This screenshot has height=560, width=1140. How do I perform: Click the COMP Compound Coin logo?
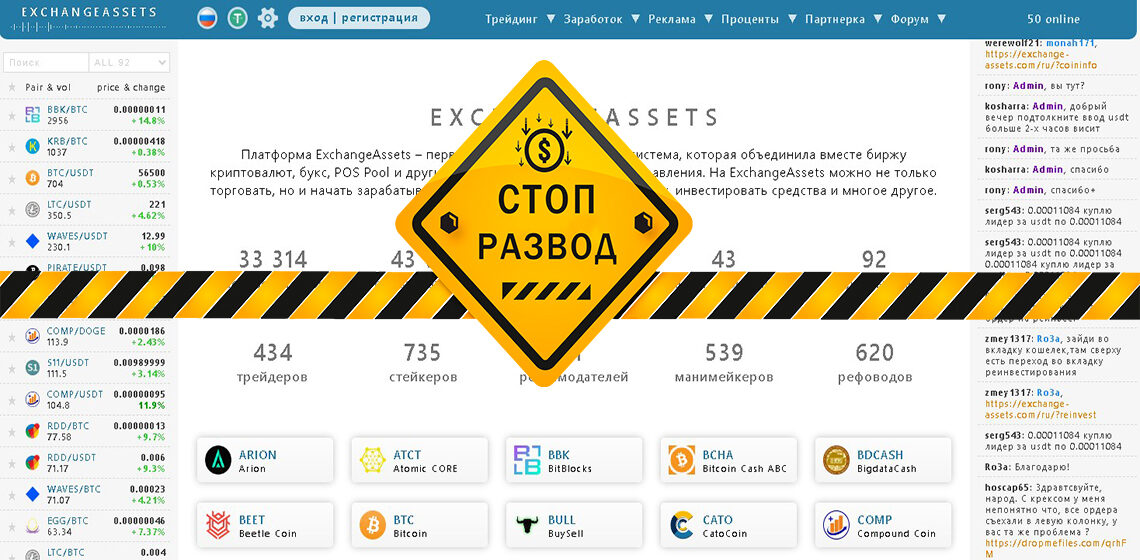pos(836,525)
